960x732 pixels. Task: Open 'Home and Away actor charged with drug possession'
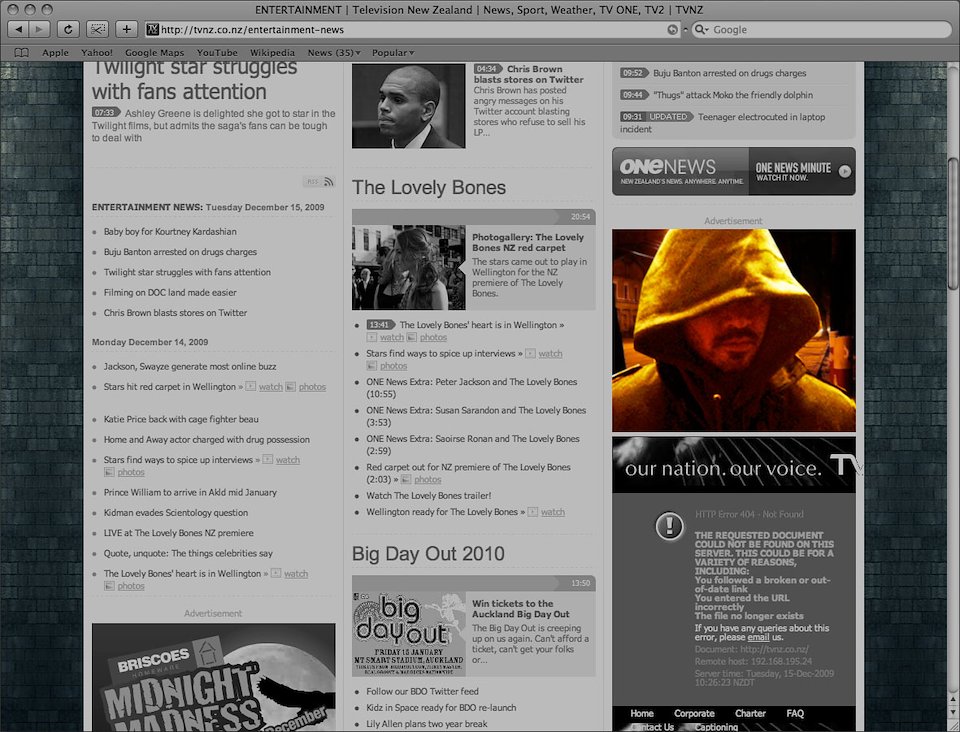[x=206, y=439]
